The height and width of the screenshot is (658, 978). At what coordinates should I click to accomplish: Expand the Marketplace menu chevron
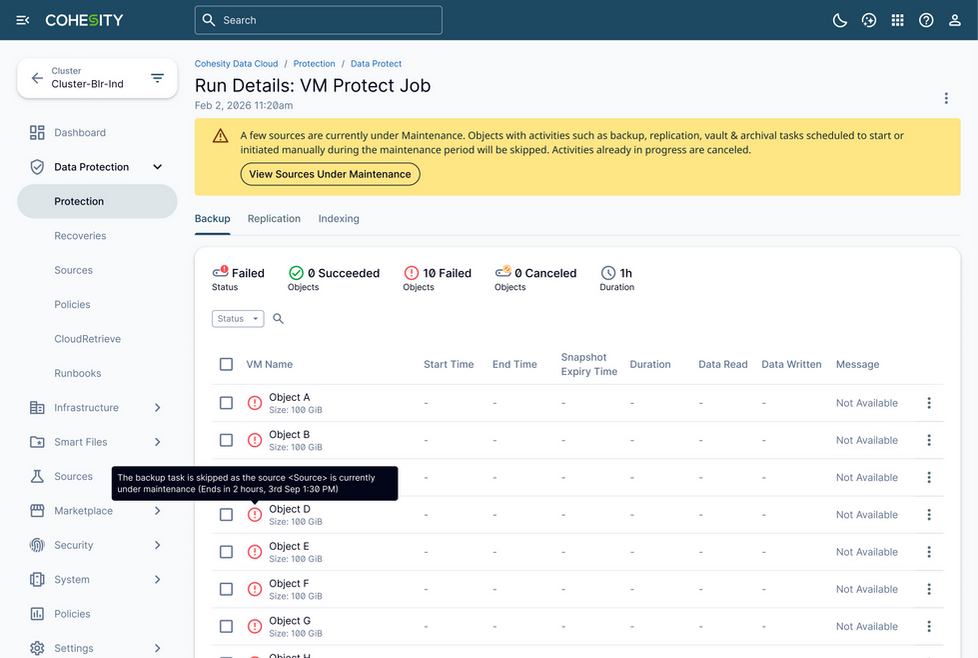click(x=157, y=510)
